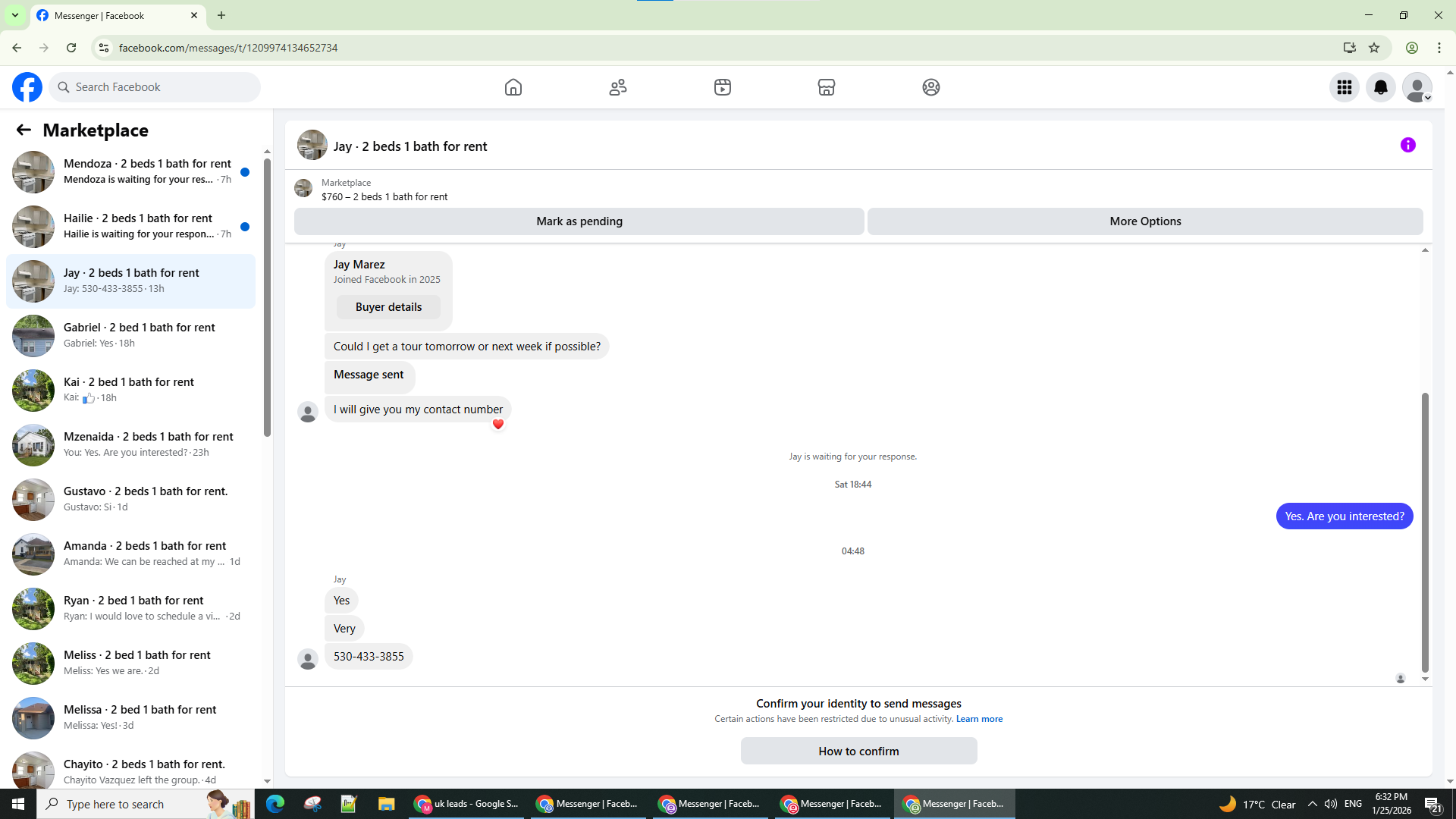Close the Messenger | Facebook tab

tap(194, 15)
